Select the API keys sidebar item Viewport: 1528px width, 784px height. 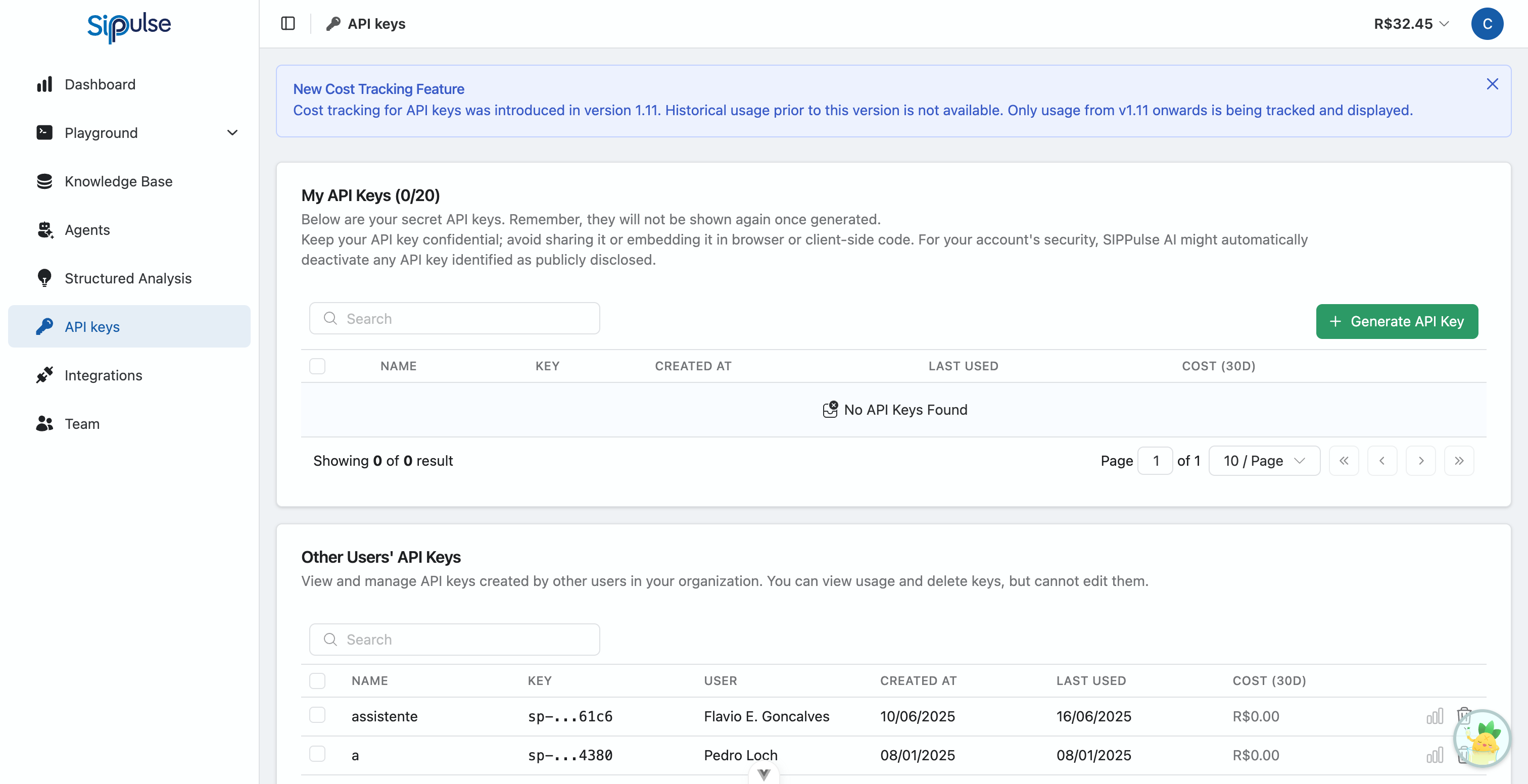coord(92,326)
